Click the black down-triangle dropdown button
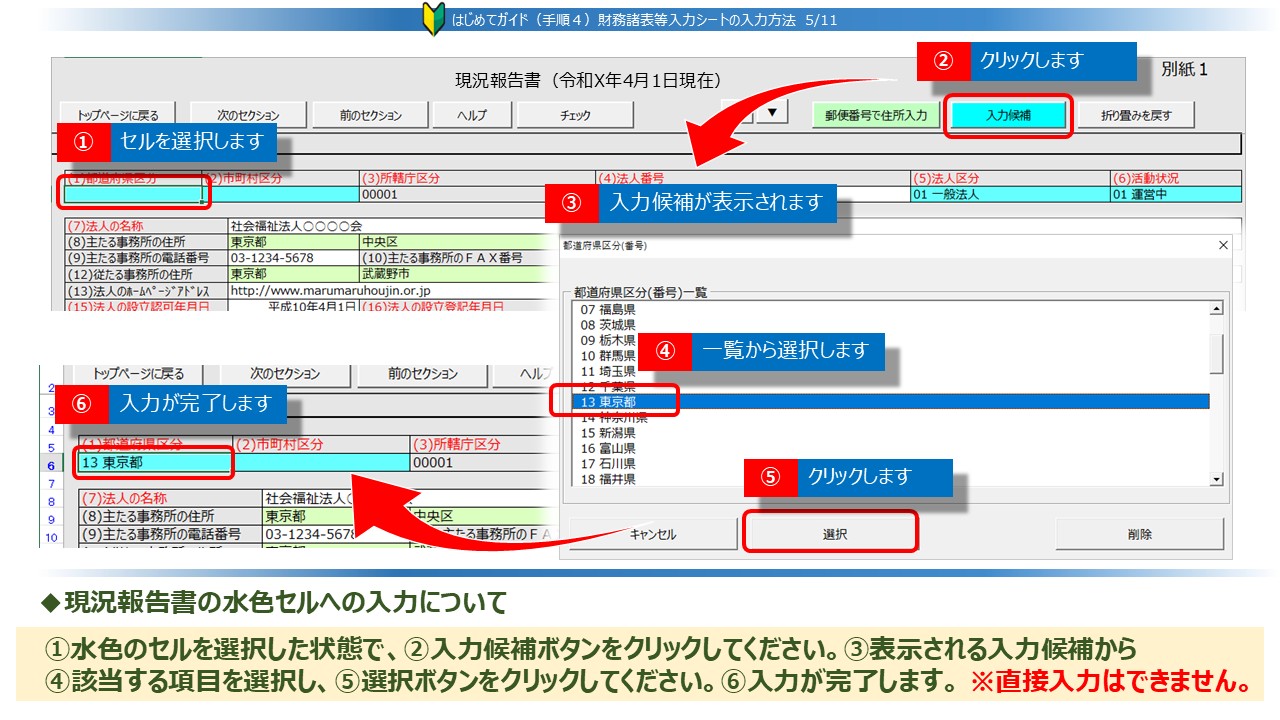The image size is (1280, 720). pos(772,112)
